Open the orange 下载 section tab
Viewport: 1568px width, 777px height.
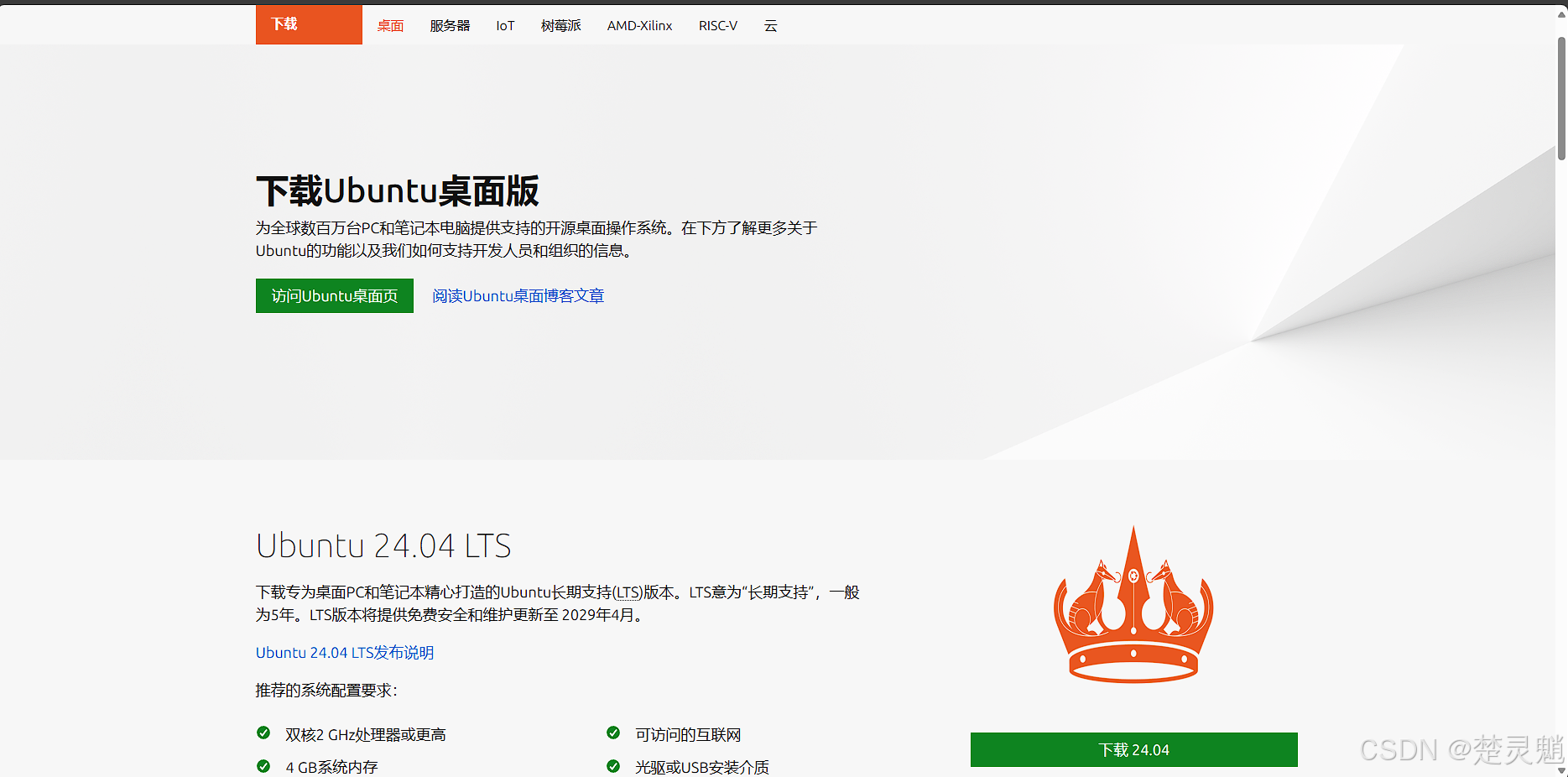coord(309,24)
